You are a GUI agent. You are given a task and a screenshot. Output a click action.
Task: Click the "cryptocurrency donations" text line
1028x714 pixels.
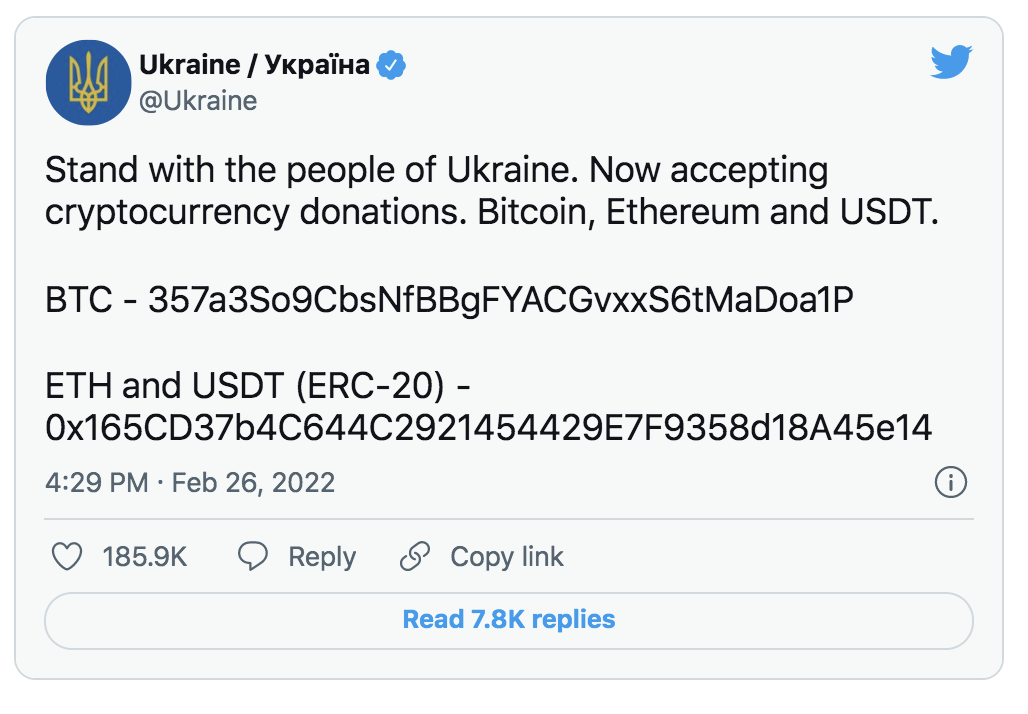pyautogui.click(x=492, y=214)
